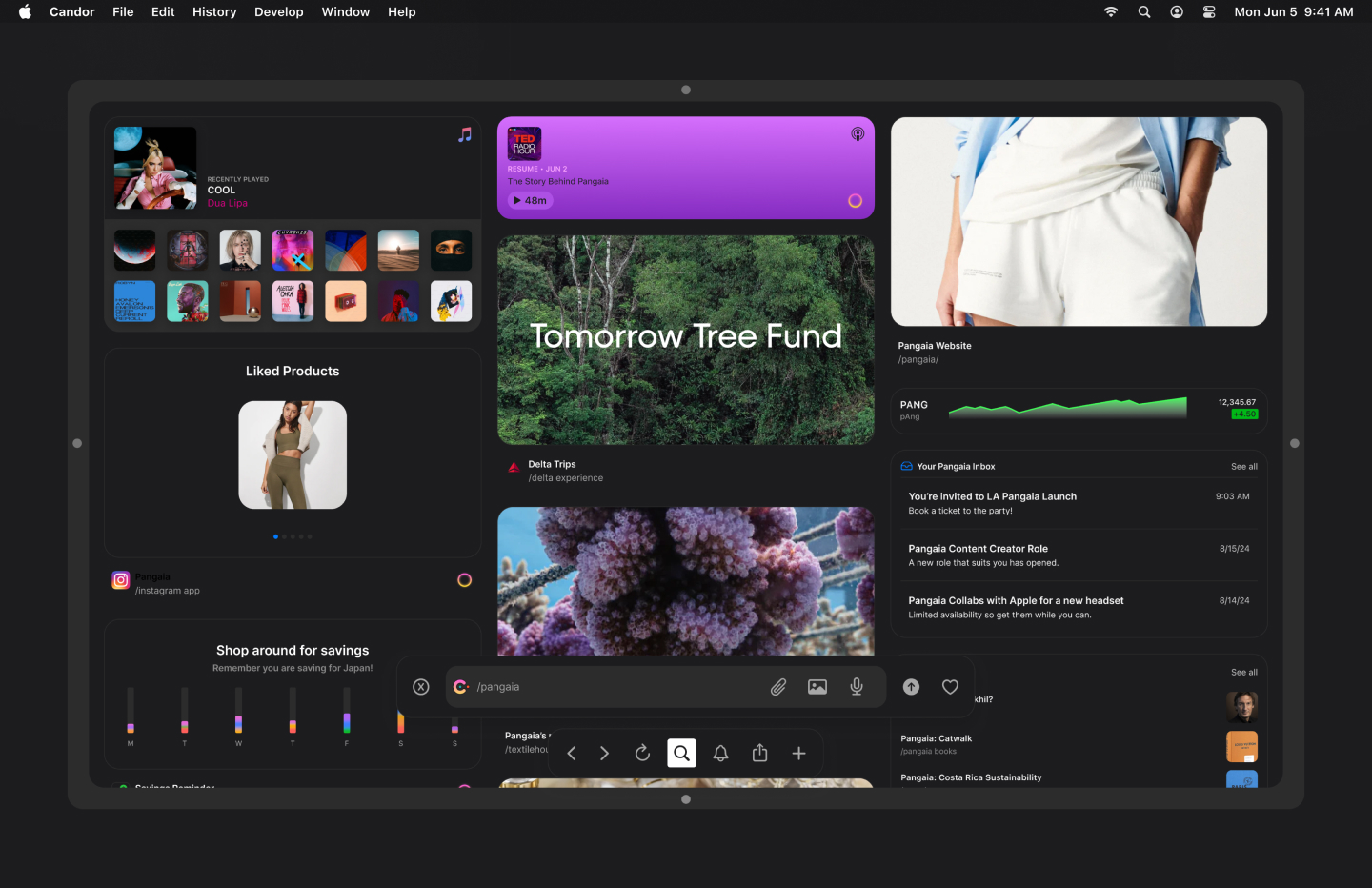Screen dimensions: 1372x888
Task: Add a new item with the plus icon
Action: 799,754
